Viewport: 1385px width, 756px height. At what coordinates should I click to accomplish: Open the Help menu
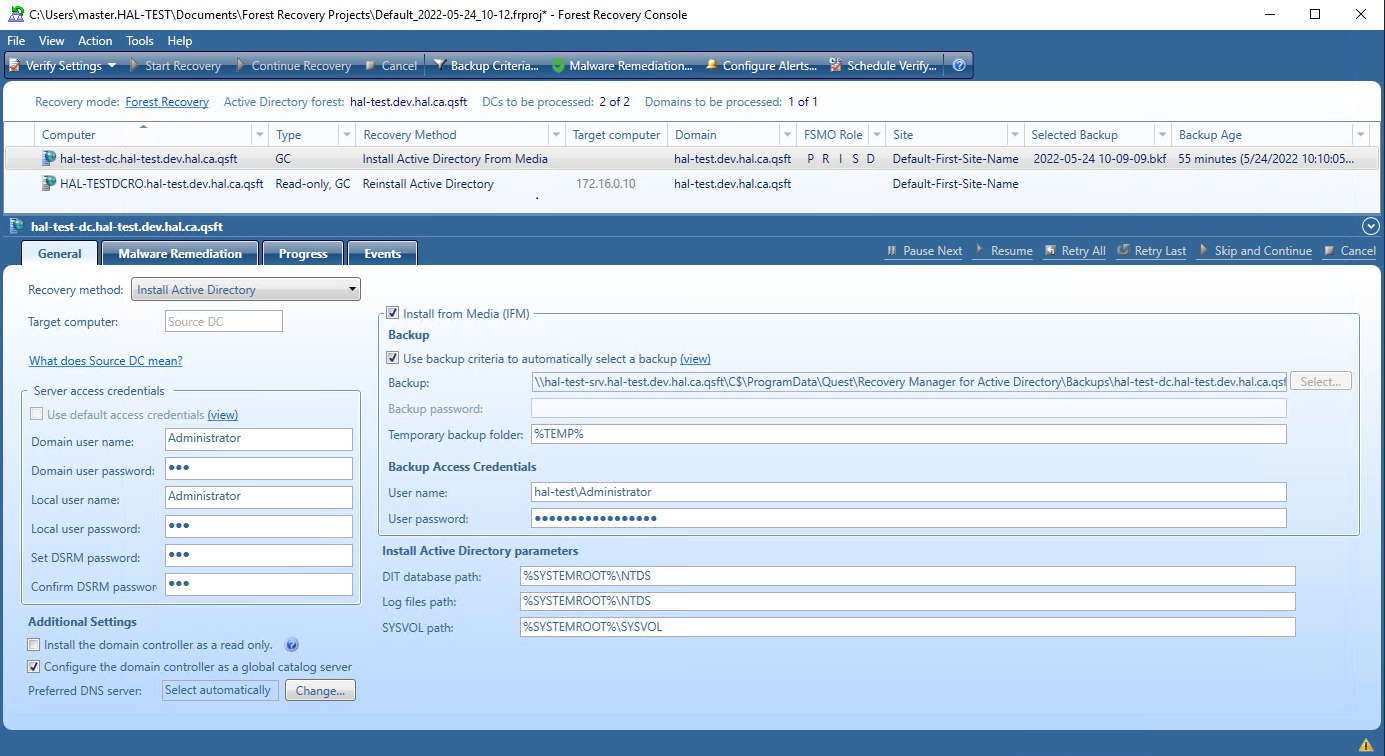[x=180, y=41]
